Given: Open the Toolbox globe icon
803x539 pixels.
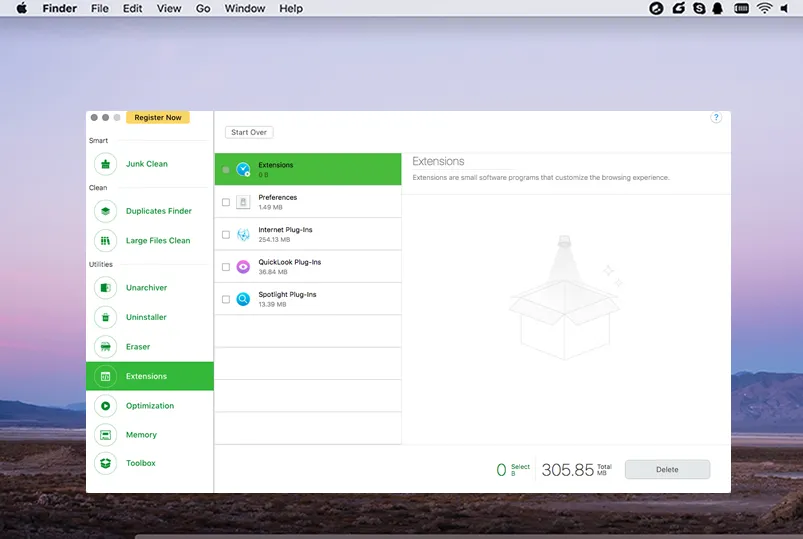Looking at the screenshot, I should (x=106, y=463).
